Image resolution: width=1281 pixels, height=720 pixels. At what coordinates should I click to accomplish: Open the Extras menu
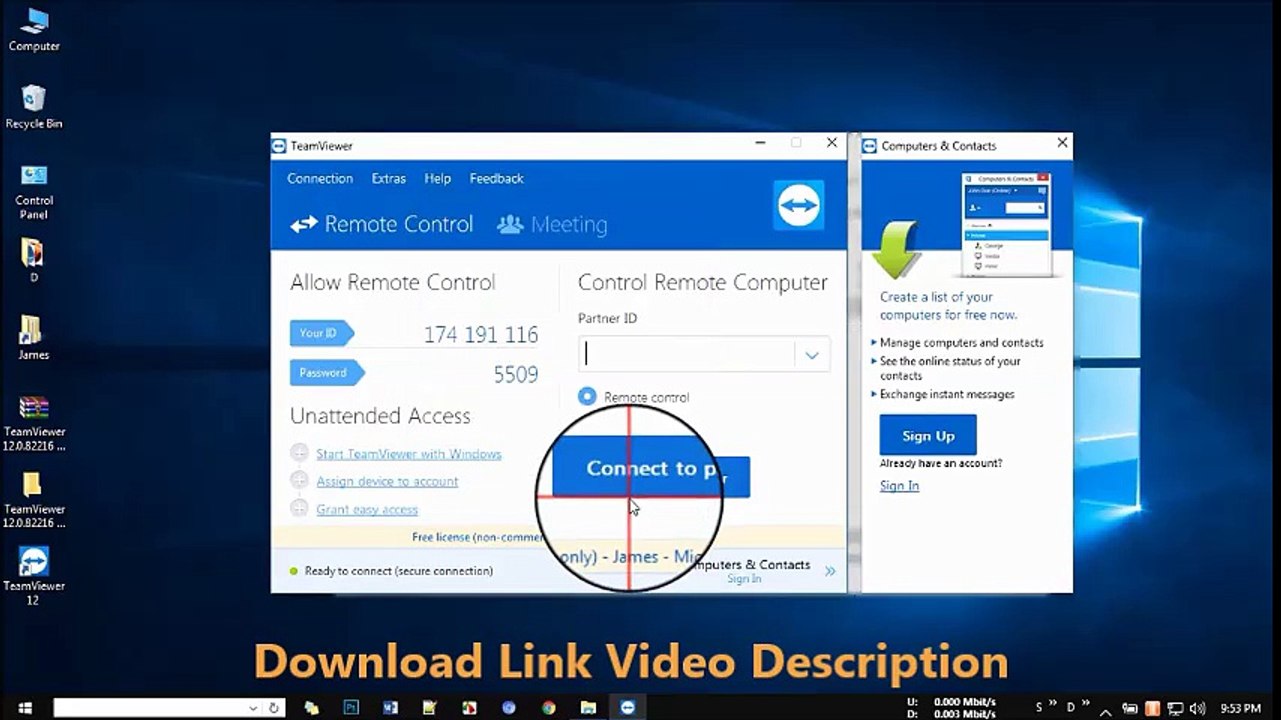click(389, 178)
